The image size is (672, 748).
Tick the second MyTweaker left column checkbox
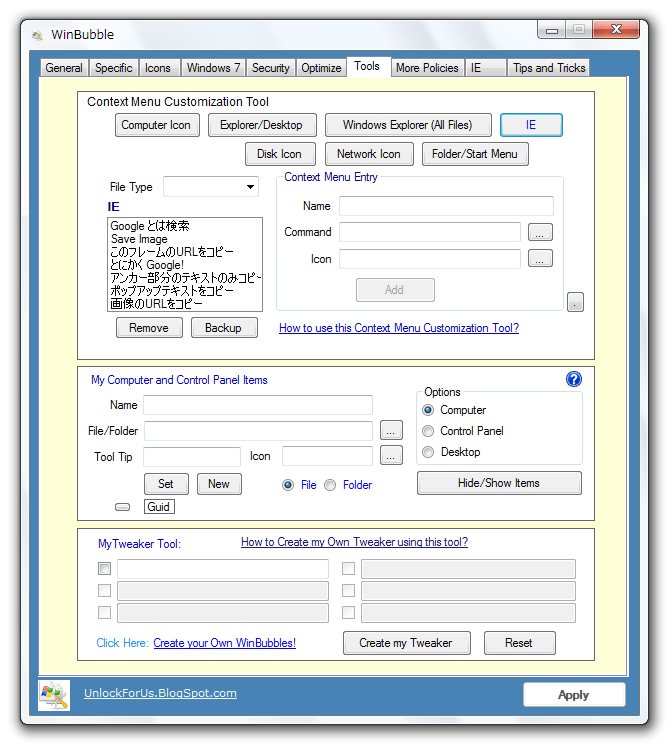(x=104, y=591)
